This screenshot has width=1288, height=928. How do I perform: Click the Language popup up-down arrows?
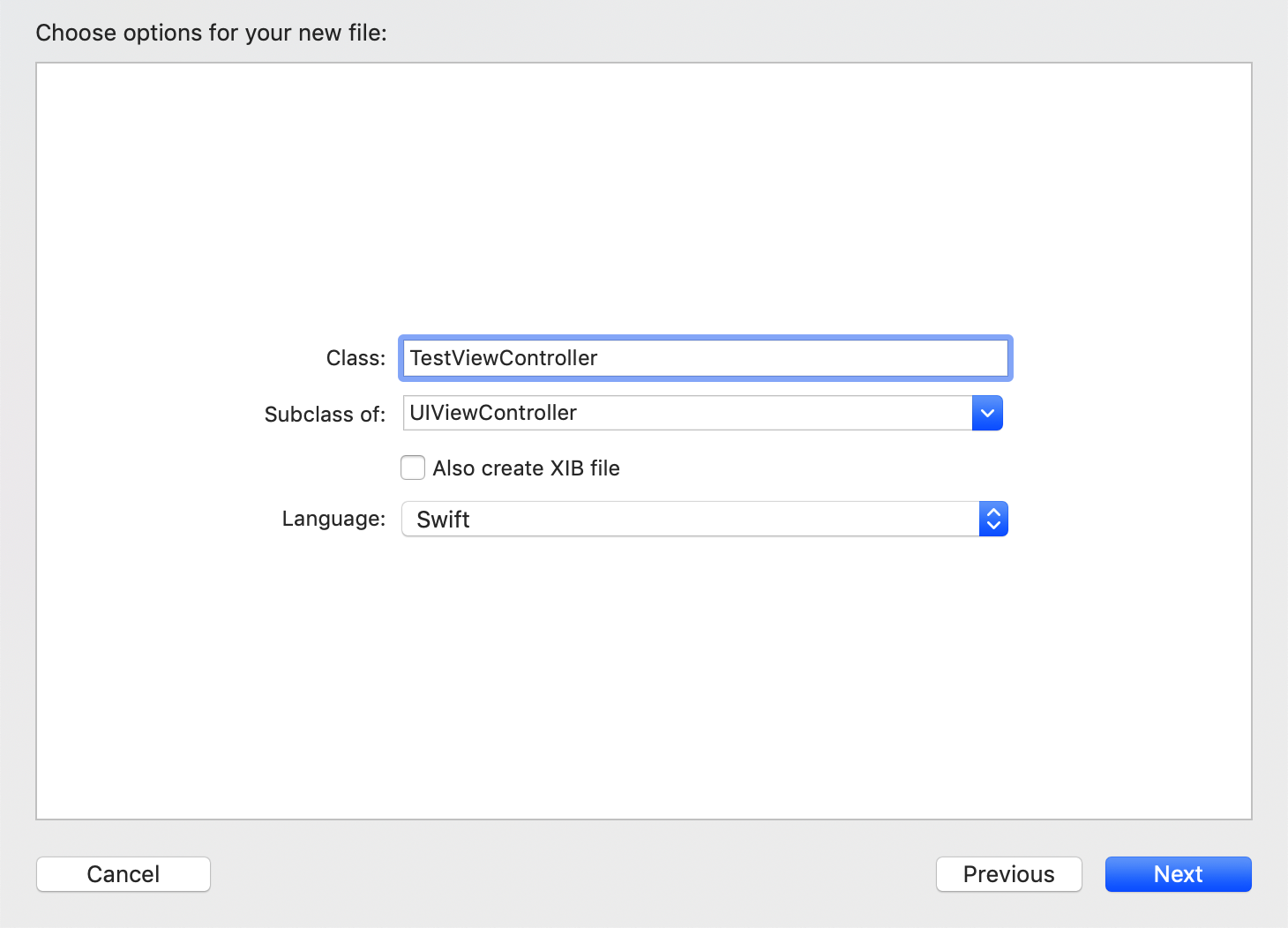pyautogui.click(x=993, y=520)
